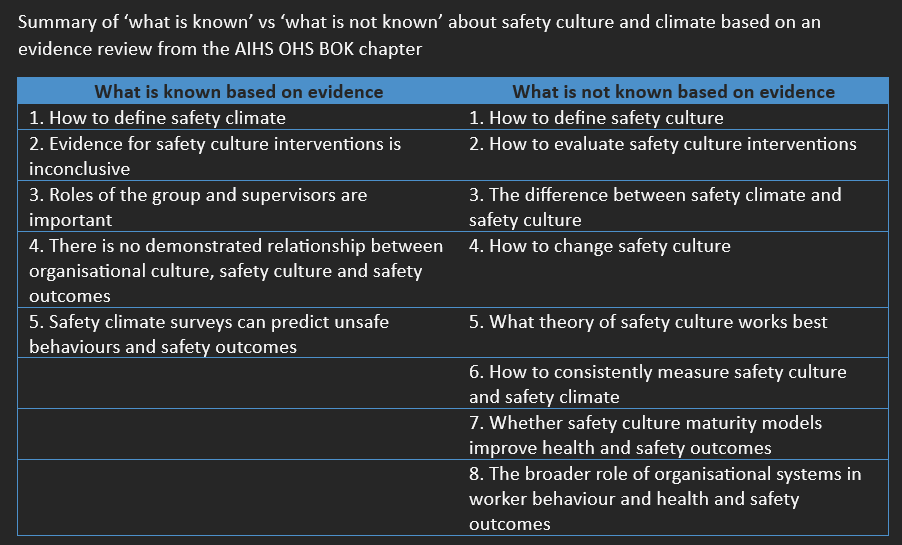Select the "What is known based on evidence" header

238,92
